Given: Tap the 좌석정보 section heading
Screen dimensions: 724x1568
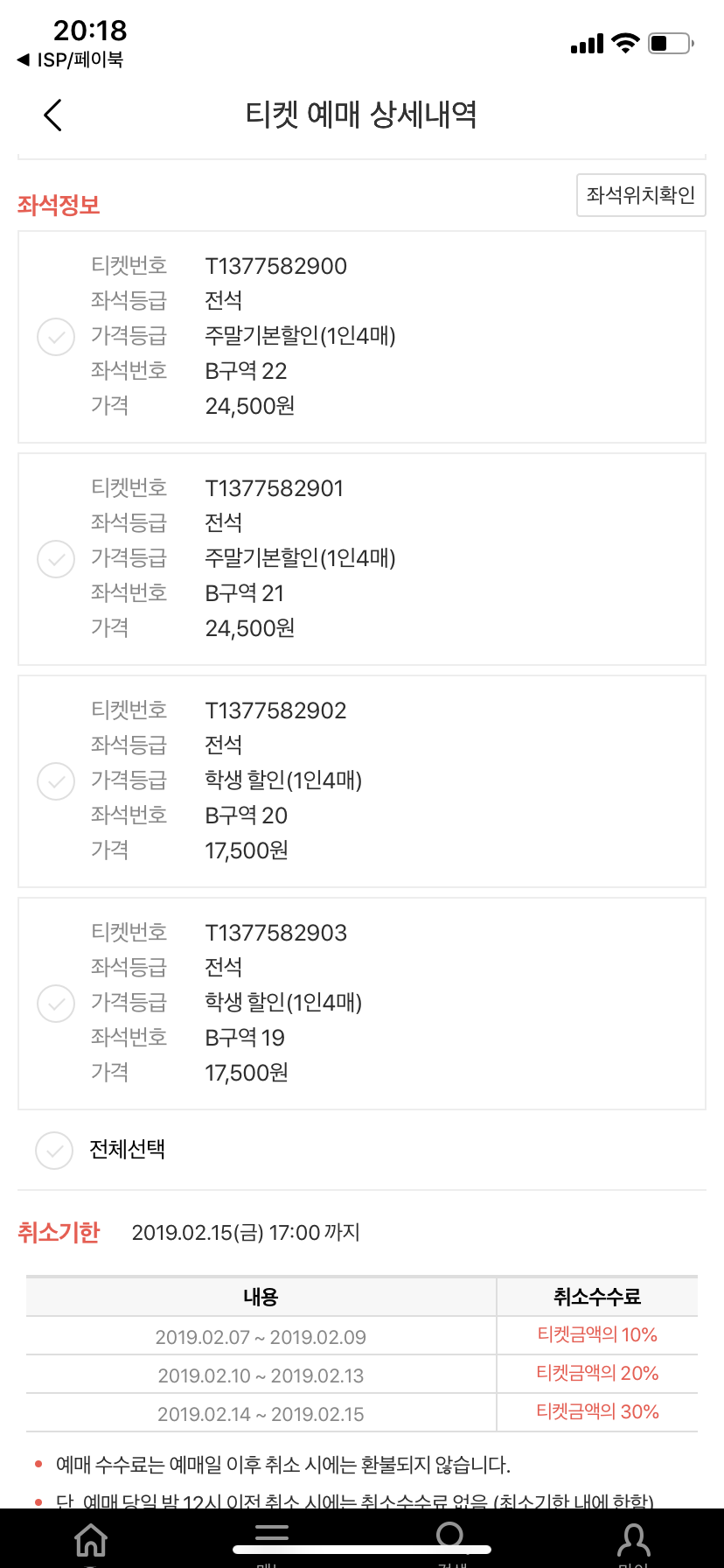Looking at the screenshot, I should pos(59,206).
